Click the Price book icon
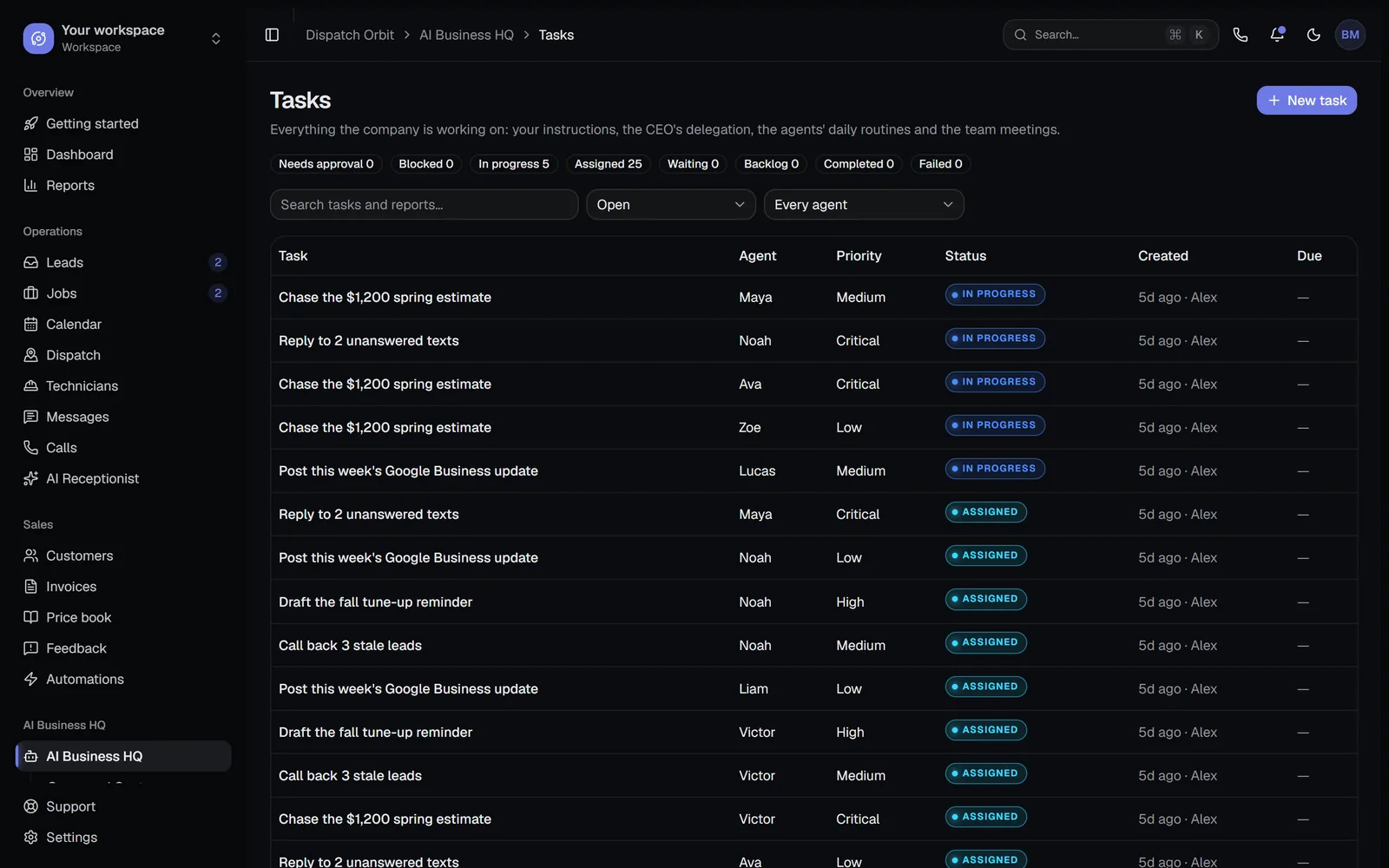The height and width of the screenshot is (868, 1389). pyautogui.click(x=31, y=617)
